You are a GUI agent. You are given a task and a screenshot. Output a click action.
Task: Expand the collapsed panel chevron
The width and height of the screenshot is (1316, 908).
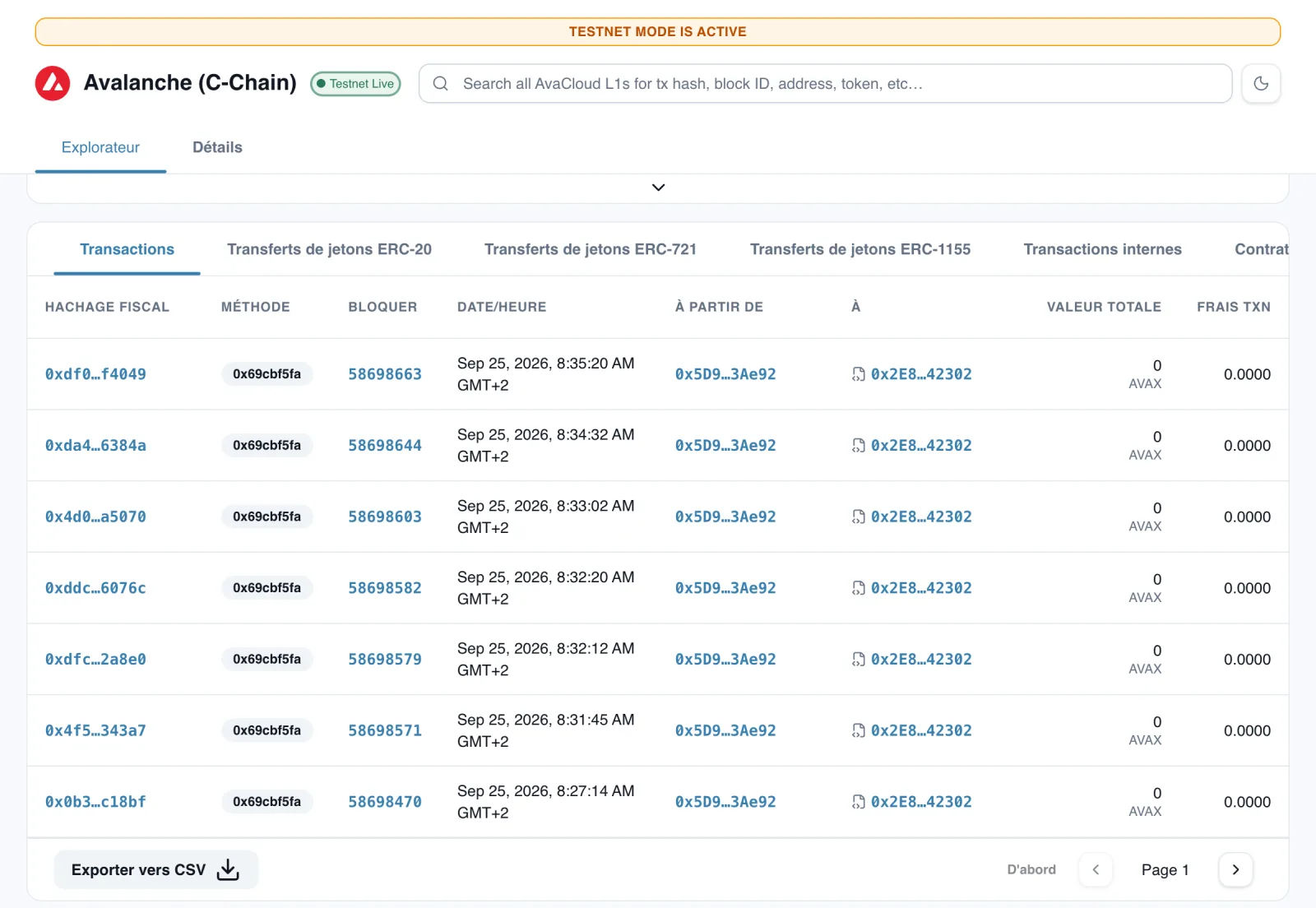point(658,188)
